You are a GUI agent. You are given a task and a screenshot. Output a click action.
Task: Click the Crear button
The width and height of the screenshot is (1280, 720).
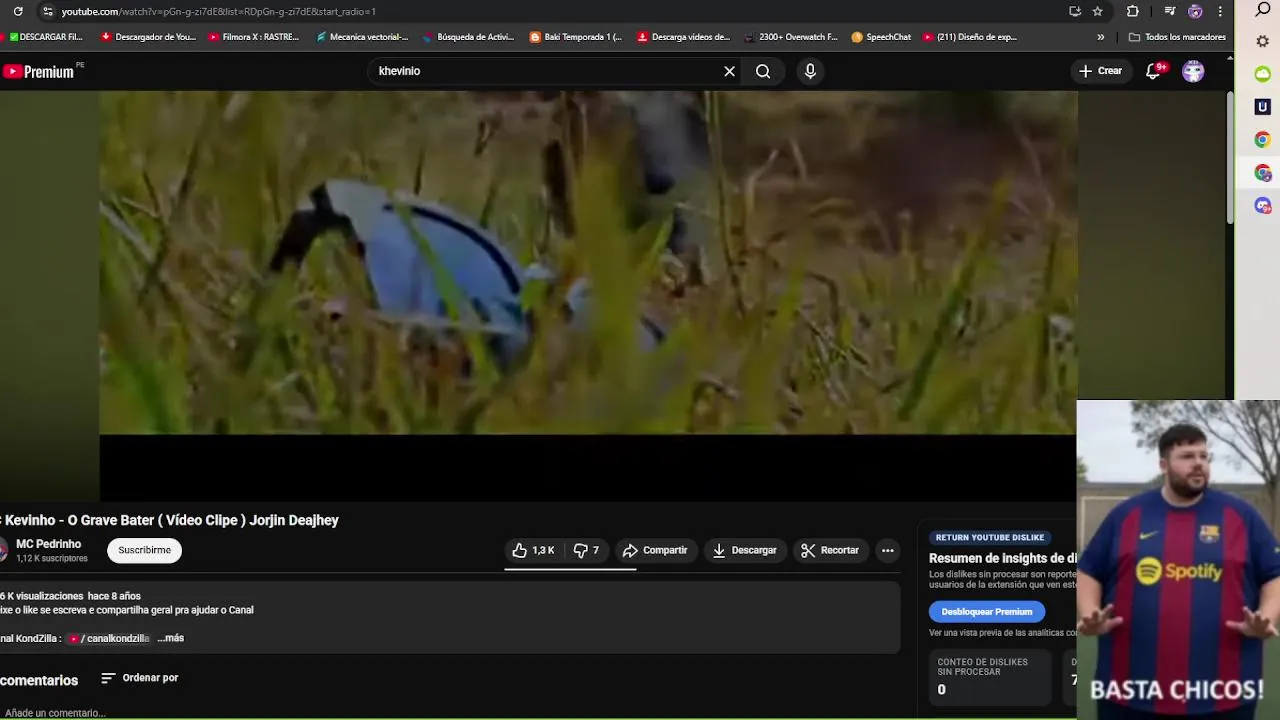tap(1100, 71)
